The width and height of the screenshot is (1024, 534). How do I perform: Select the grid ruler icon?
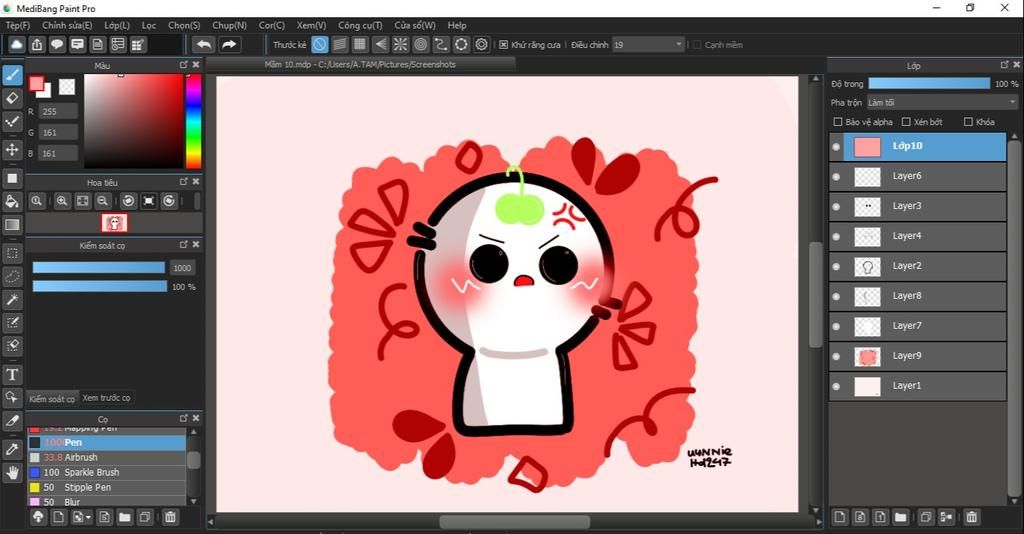pyautogui.click(x=360, y=44)
